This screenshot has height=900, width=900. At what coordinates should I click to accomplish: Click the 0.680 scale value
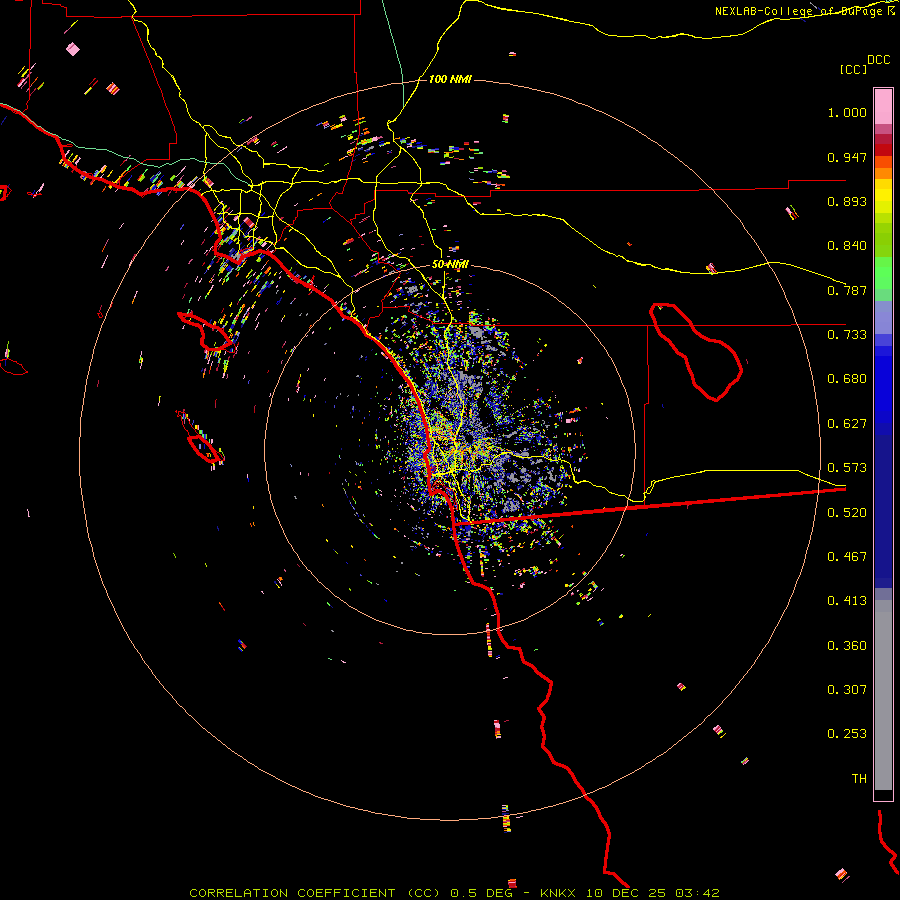click(x=847, y=379)
